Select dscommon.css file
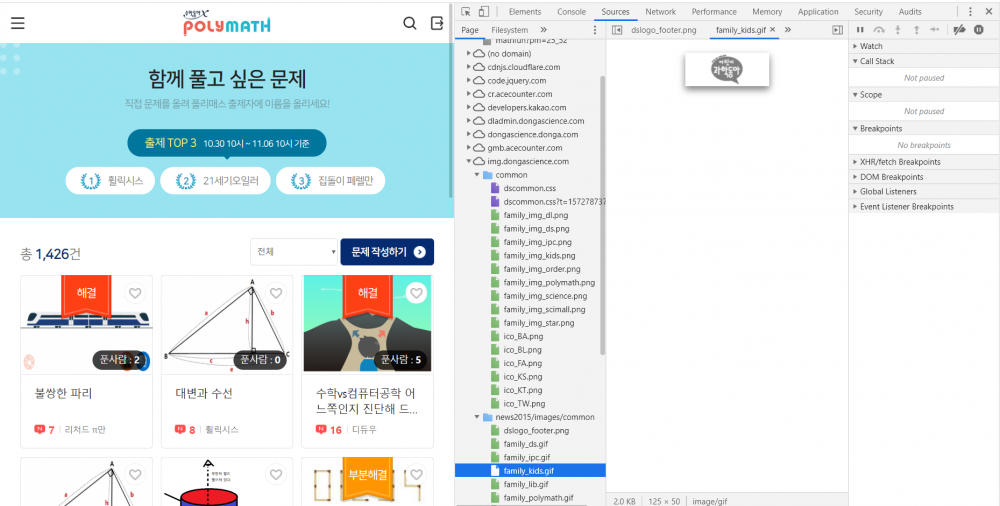The image size is (1000, 506). pos(529,188)
